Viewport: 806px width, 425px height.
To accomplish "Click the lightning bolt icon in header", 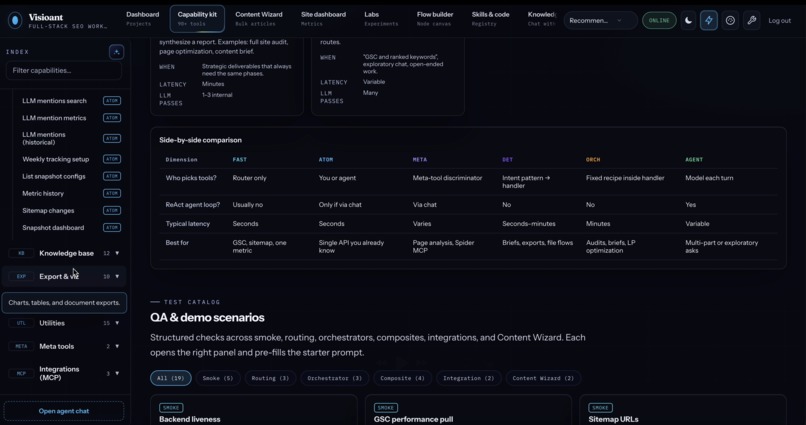I will pos(708,21).
